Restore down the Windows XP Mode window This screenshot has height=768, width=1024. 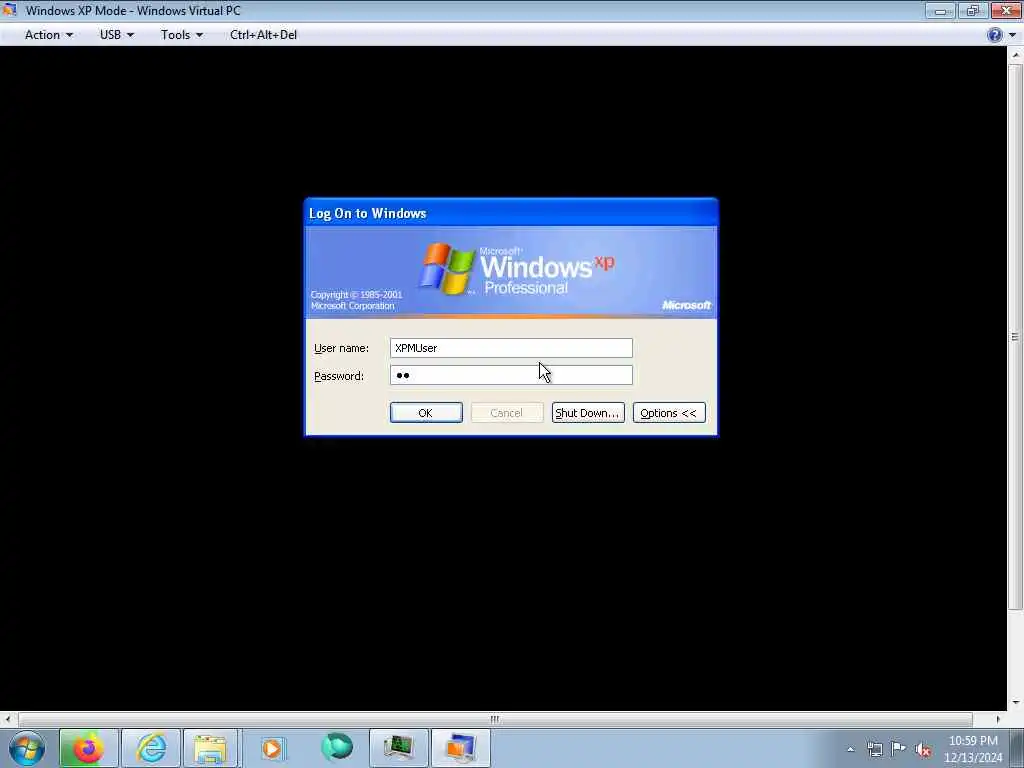click(x=972, y=10)
